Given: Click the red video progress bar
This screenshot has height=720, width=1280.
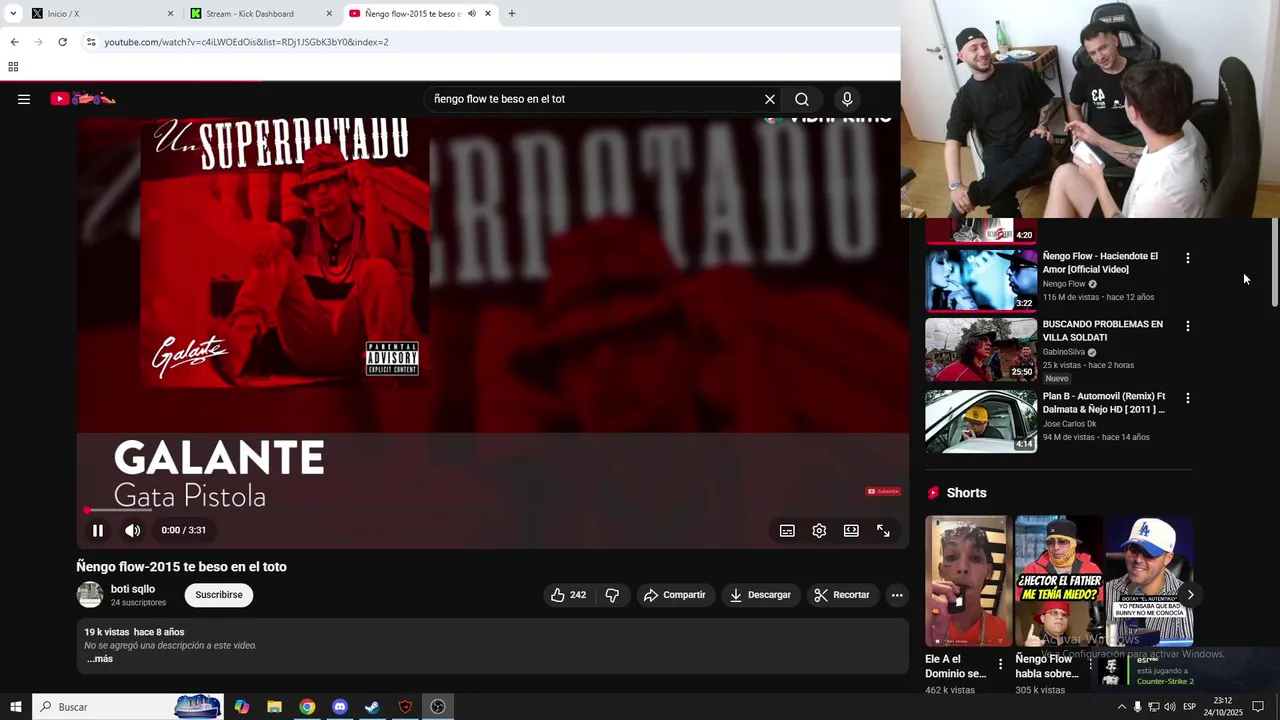Looking at the screenshot, I should click(x=492, y=510).
